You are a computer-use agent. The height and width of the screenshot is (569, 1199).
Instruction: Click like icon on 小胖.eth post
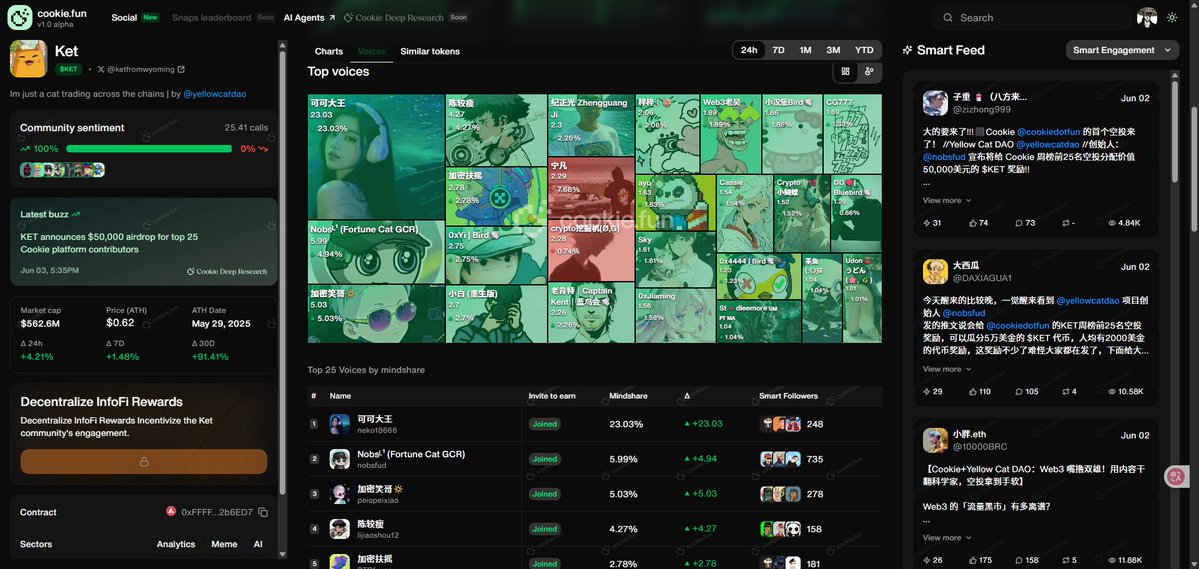pyautogui.click(x=973, y=560)
